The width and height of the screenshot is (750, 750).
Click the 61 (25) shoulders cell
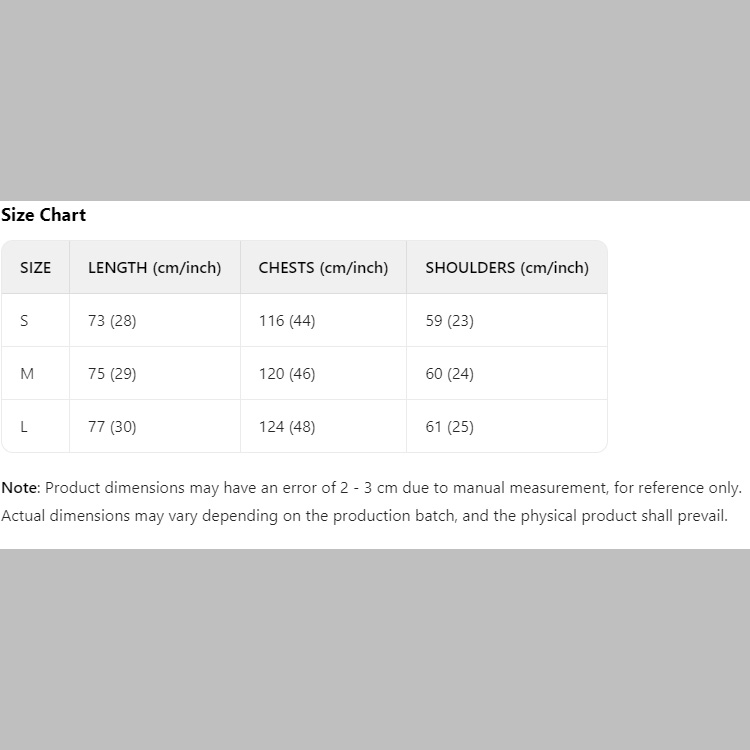click(450, 427)
